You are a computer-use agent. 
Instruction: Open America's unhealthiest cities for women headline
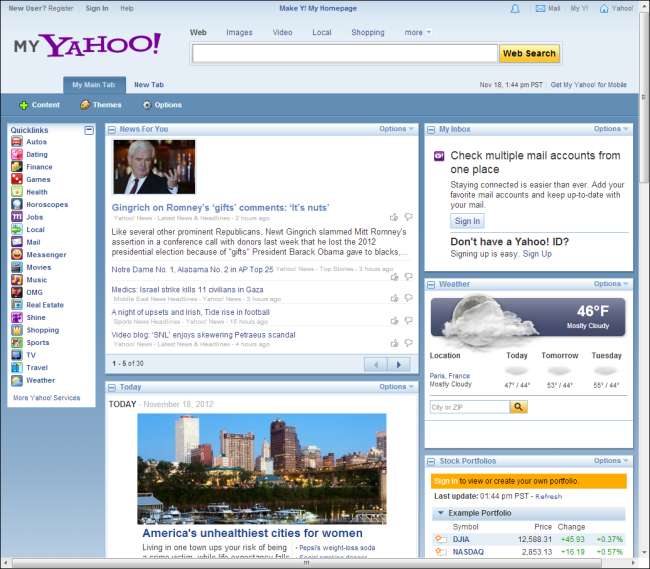[252, 533]
